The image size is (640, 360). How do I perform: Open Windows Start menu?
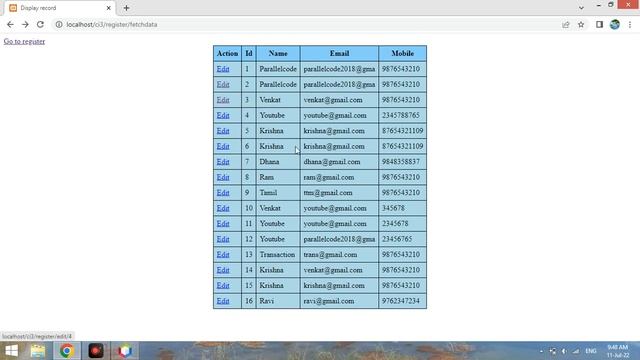(x=11, y=351)
